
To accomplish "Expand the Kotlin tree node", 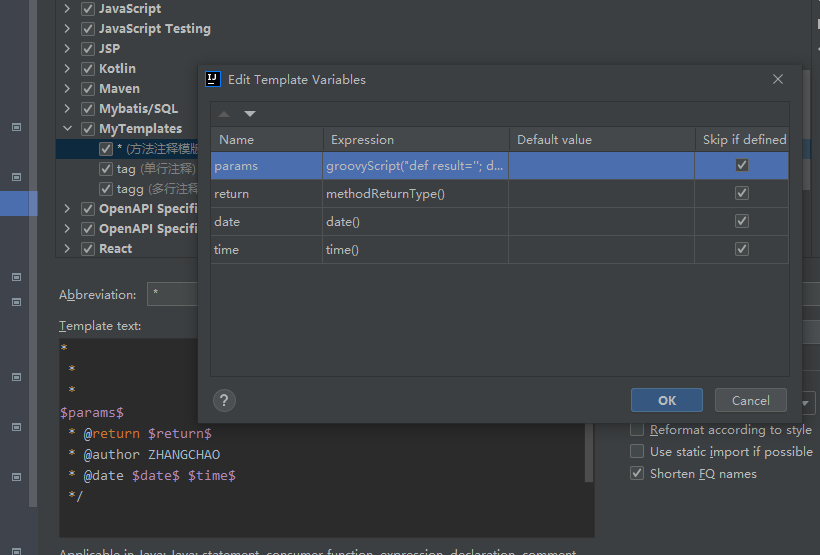I will tap(67, 69).
